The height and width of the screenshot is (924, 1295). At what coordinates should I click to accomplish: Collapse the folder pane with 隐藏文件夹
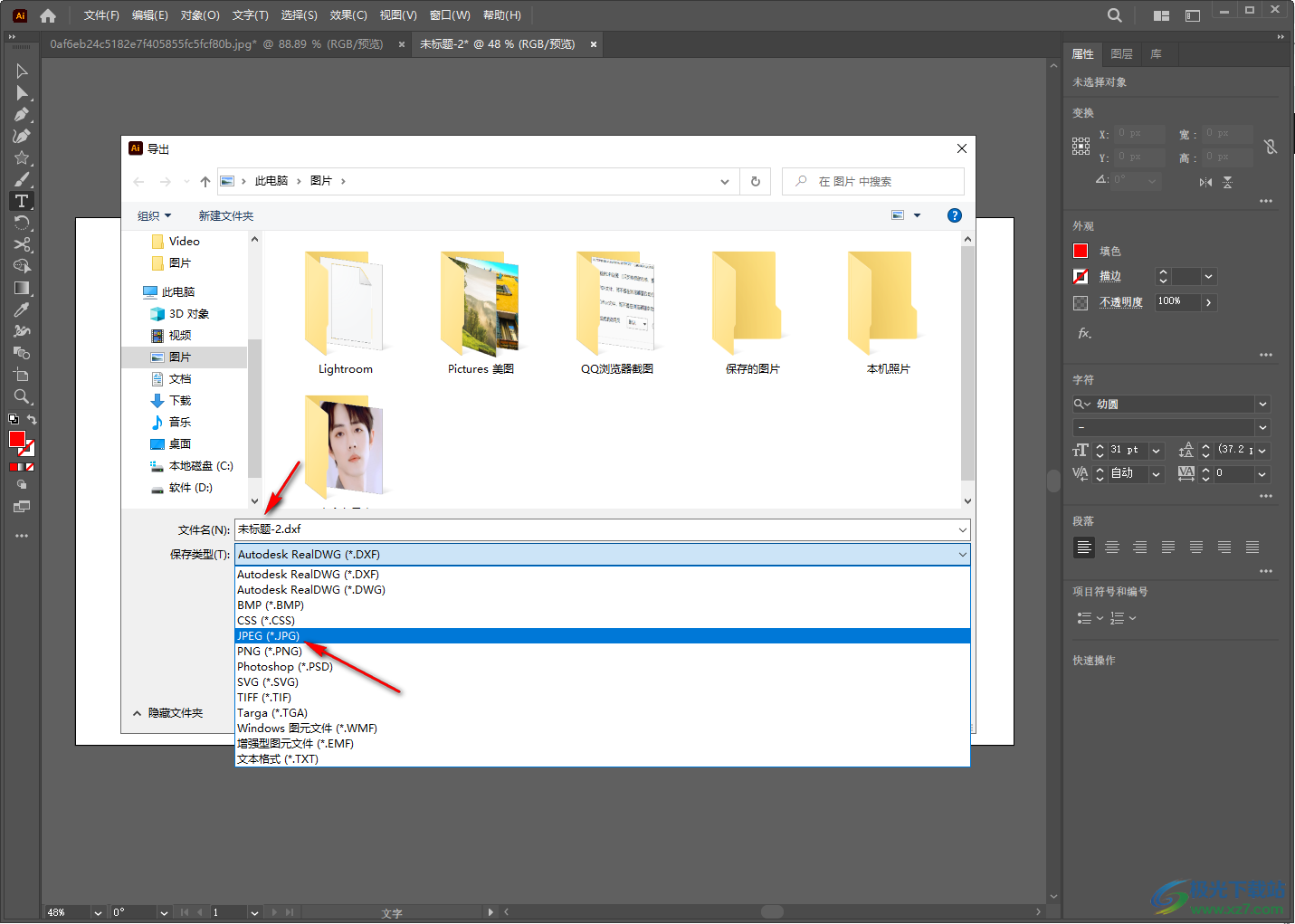pyautogui.click(x=168, y=713)
